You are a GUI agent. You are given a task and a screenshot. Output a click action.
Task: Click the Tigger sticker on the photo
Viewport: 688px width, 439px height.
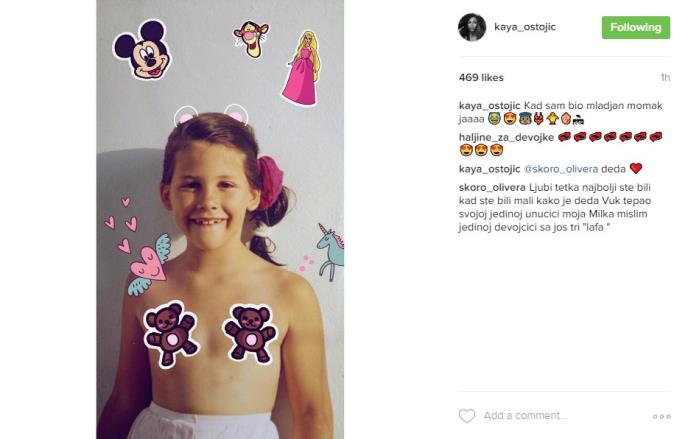click(x=251, y=39)
